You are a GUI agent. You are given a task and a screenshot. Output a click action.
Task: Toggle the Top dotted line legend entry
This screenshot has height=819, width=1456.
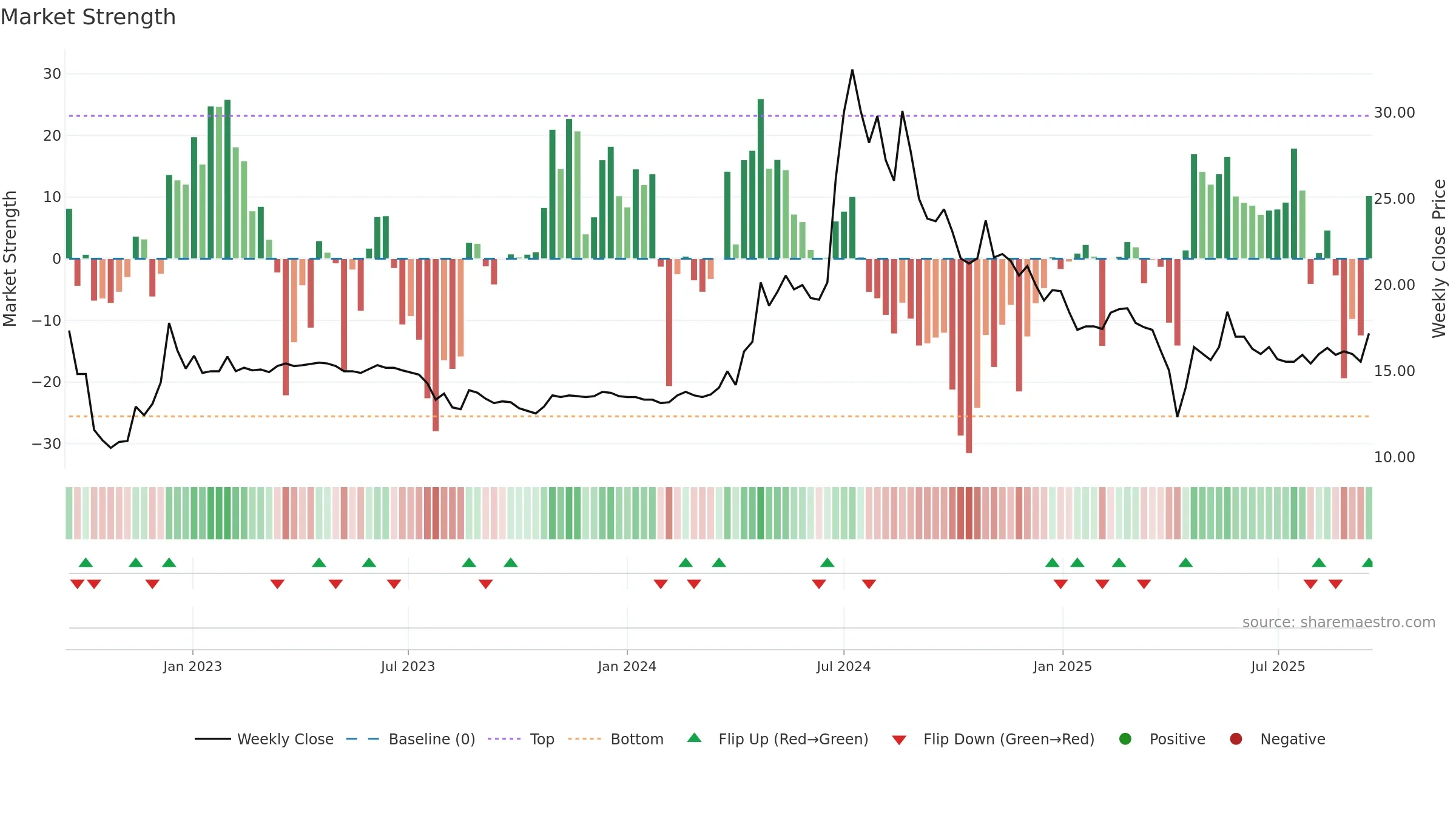(521, 739)
